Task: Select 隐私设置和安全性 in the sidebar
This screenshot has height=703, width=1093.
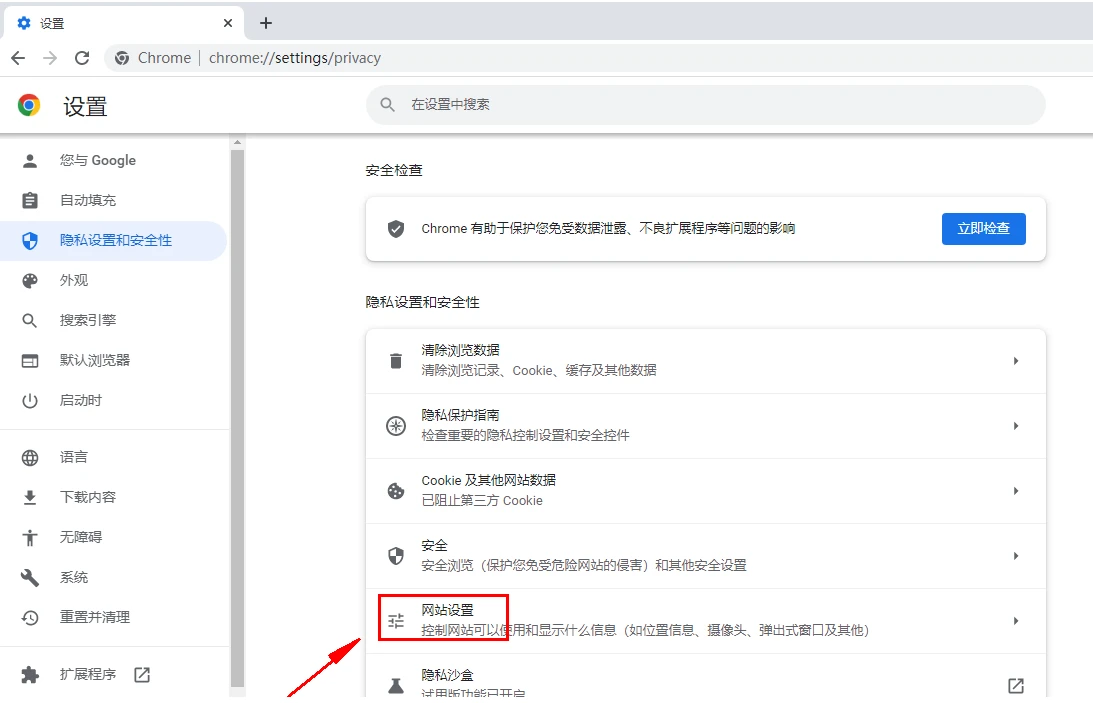Action: pyautogui.click(x=113, y=240)
